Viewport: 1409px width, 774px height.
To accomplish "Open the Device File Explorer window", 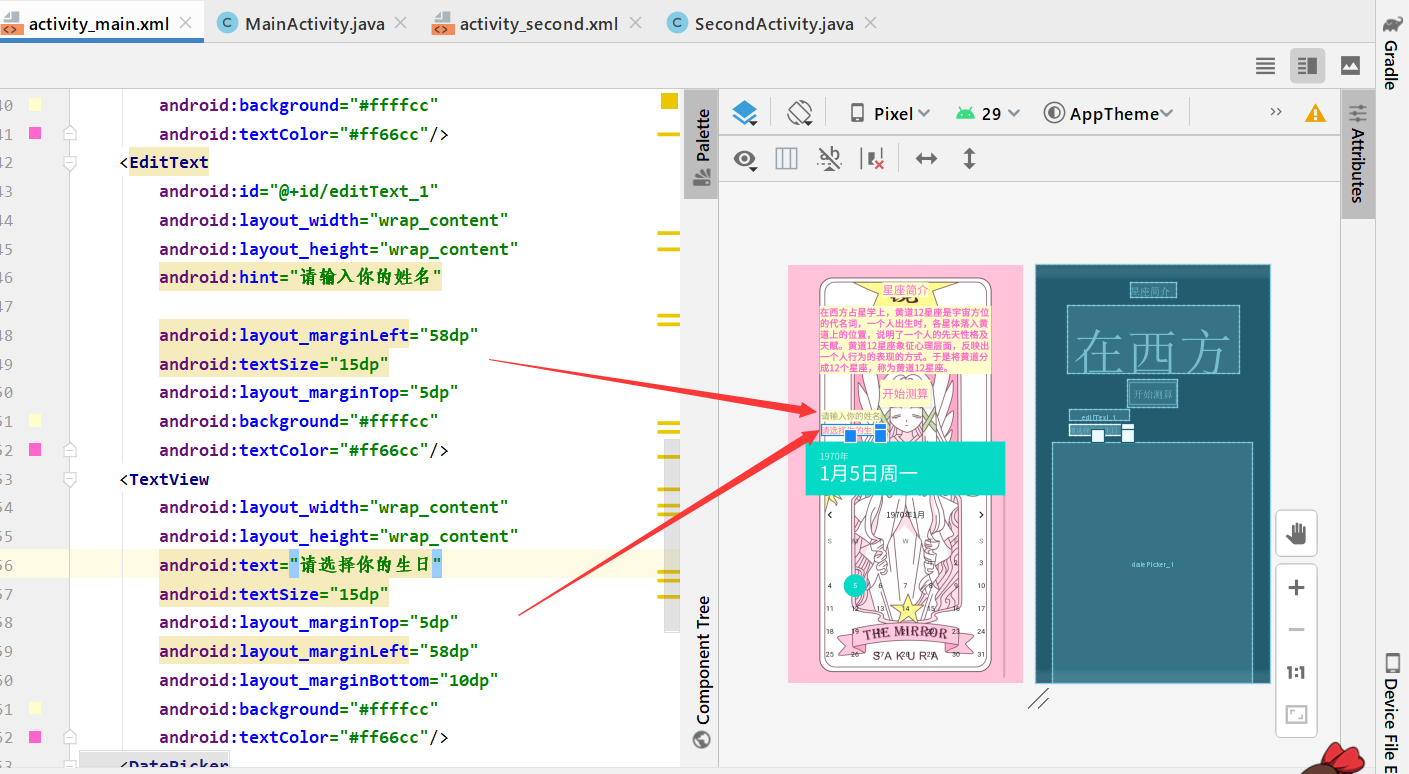I will [1391, 712].
